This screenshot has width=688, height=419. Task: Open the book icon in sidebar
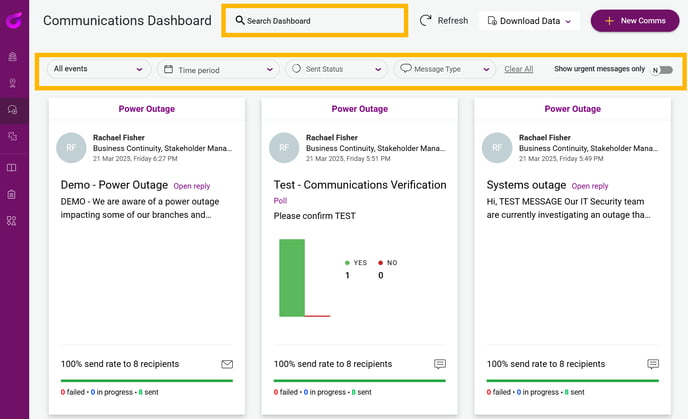point(12,168)
